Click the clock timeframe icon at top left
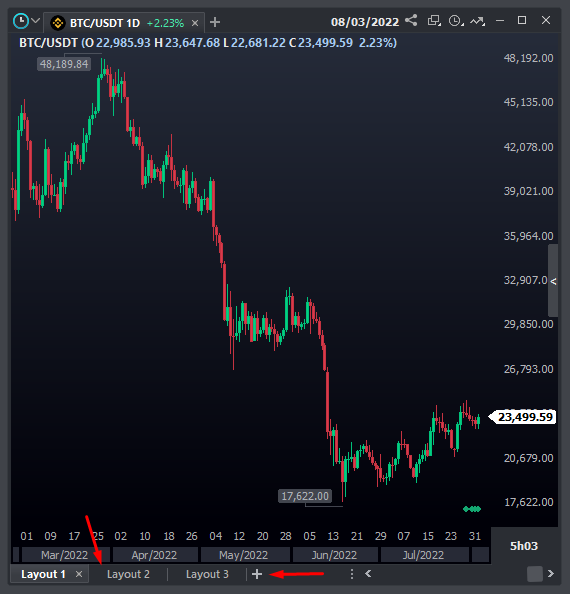This screenshot has height=594, width=570. coord(21,21)
